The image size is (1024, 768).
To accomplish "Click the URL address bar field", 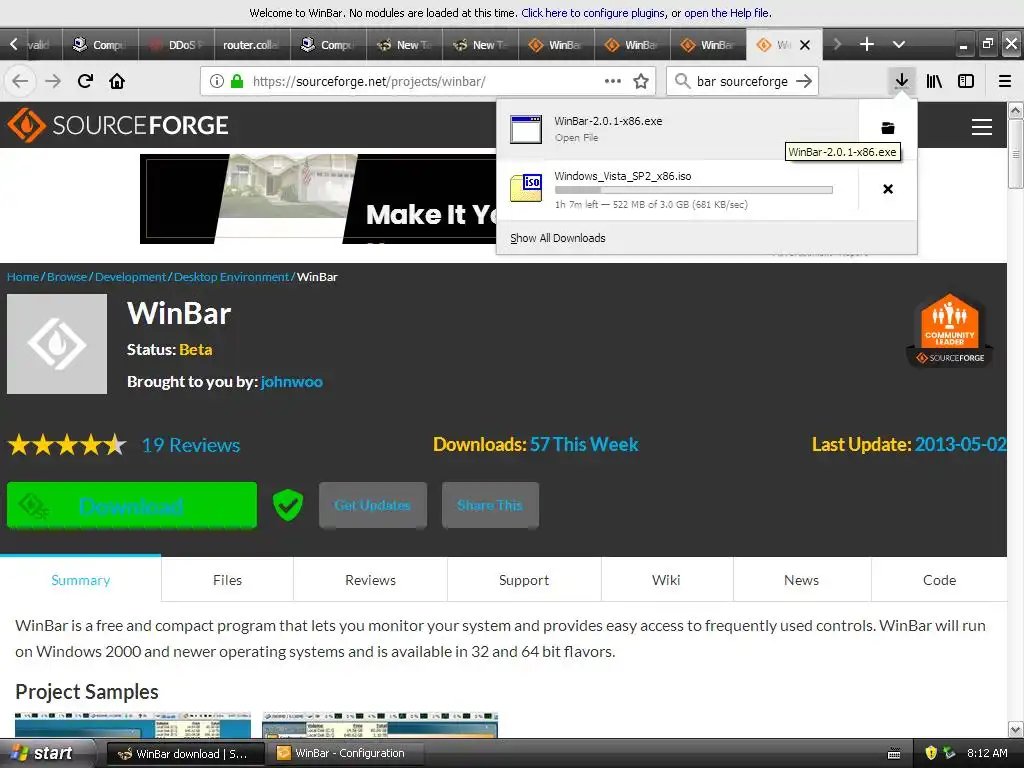I will [x=428, y=81].
